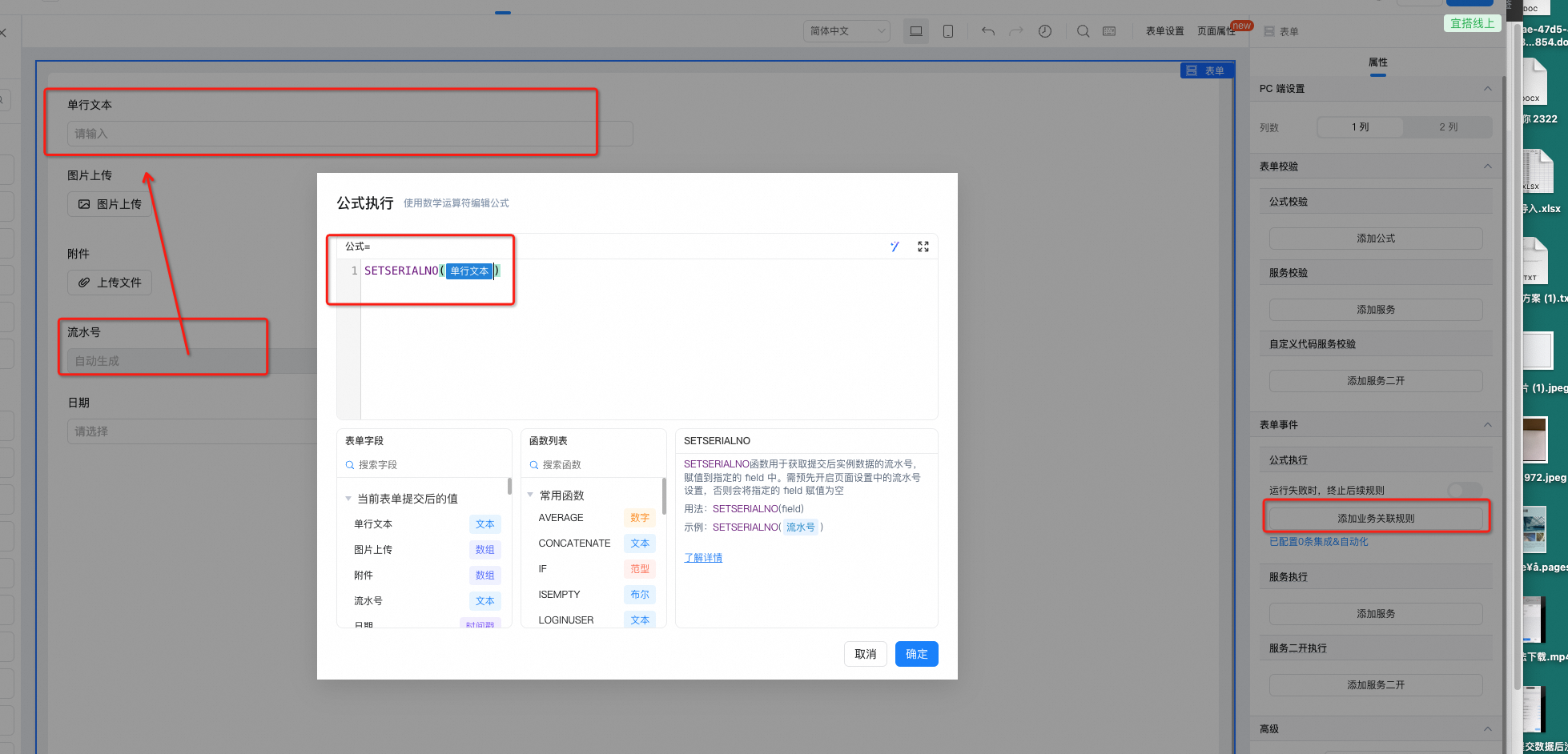Click the 取消 button
This screenshot has height=754, width=1568.
[865, 654]
